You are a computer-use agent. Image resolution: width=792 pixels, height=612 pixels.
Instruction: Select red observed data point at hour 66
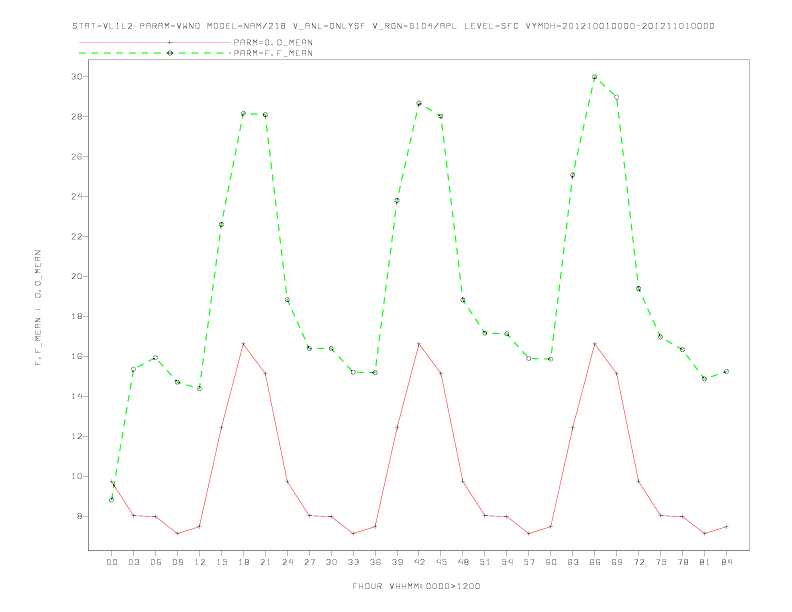(x=595, y=344)
